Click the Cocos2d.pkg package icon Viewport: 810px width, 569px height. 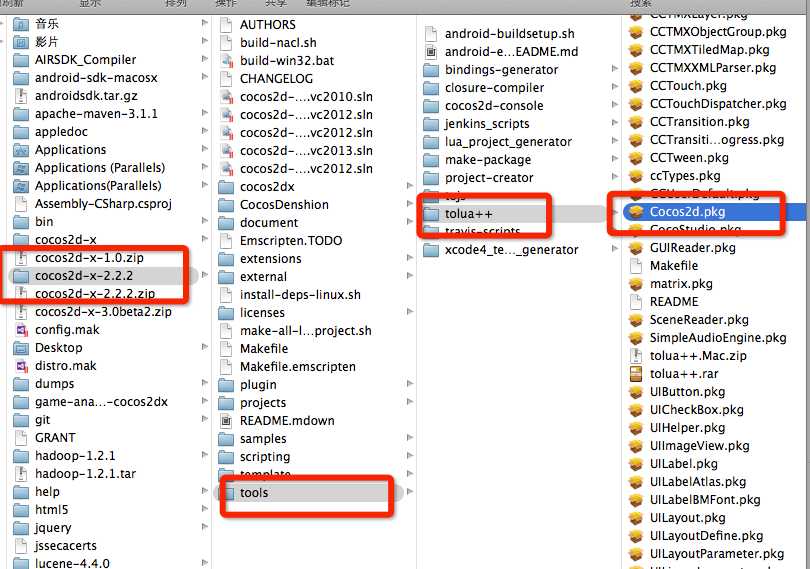coord(636,211)
